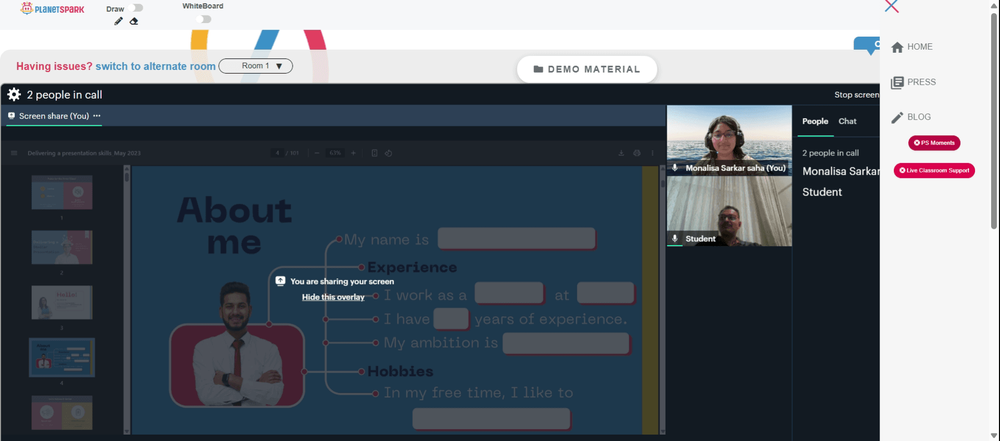The image size is (1000, 441).
Task: Click the blue chat bubble icon
Action: [867, 45]
